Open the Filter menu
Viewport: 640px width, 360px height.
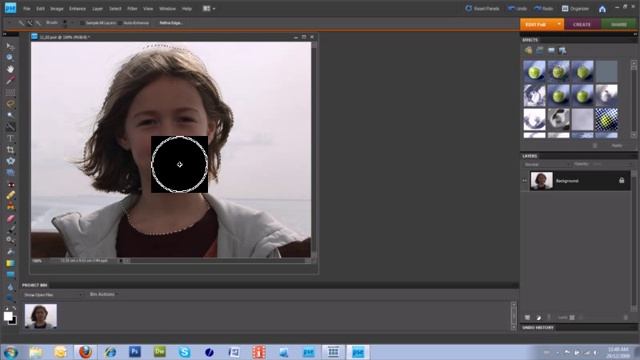[x=132, y=9]
